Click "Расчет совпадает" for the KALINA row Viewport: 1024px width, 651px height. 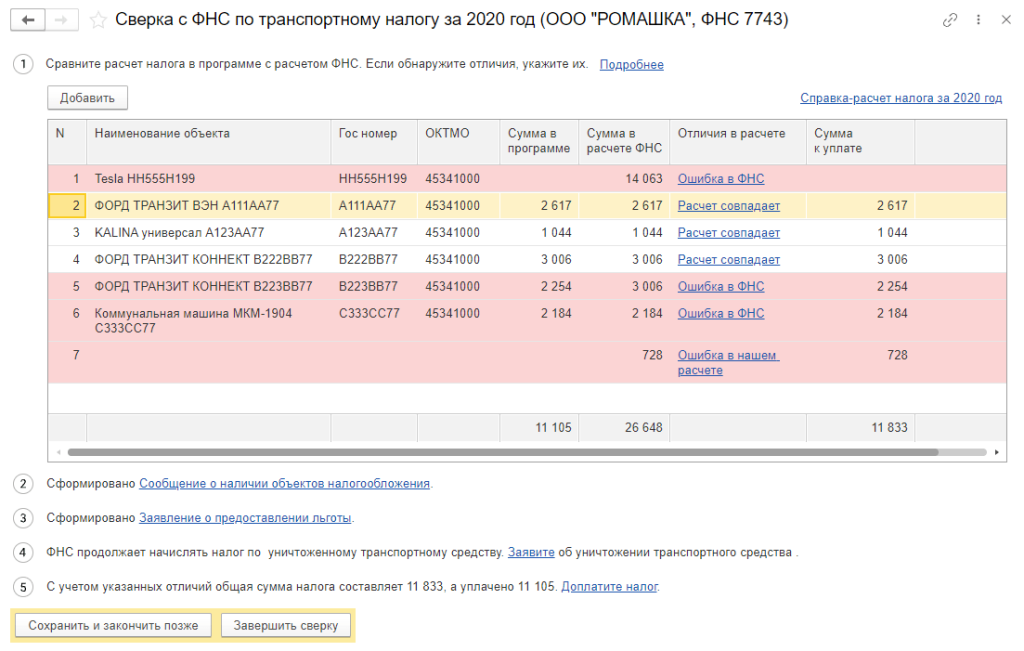point(728,233)
